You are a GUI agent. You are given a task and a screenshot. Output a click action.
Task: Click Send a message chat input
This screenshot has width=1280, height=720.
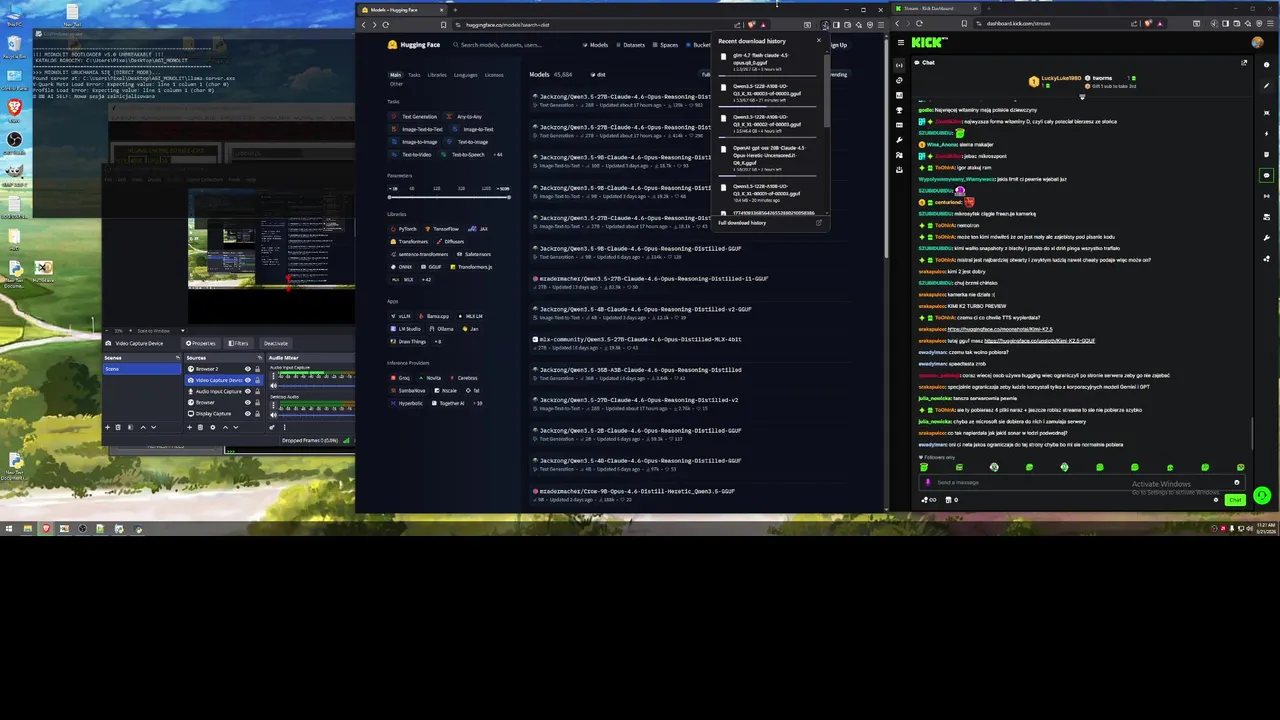coord(1082,482)
